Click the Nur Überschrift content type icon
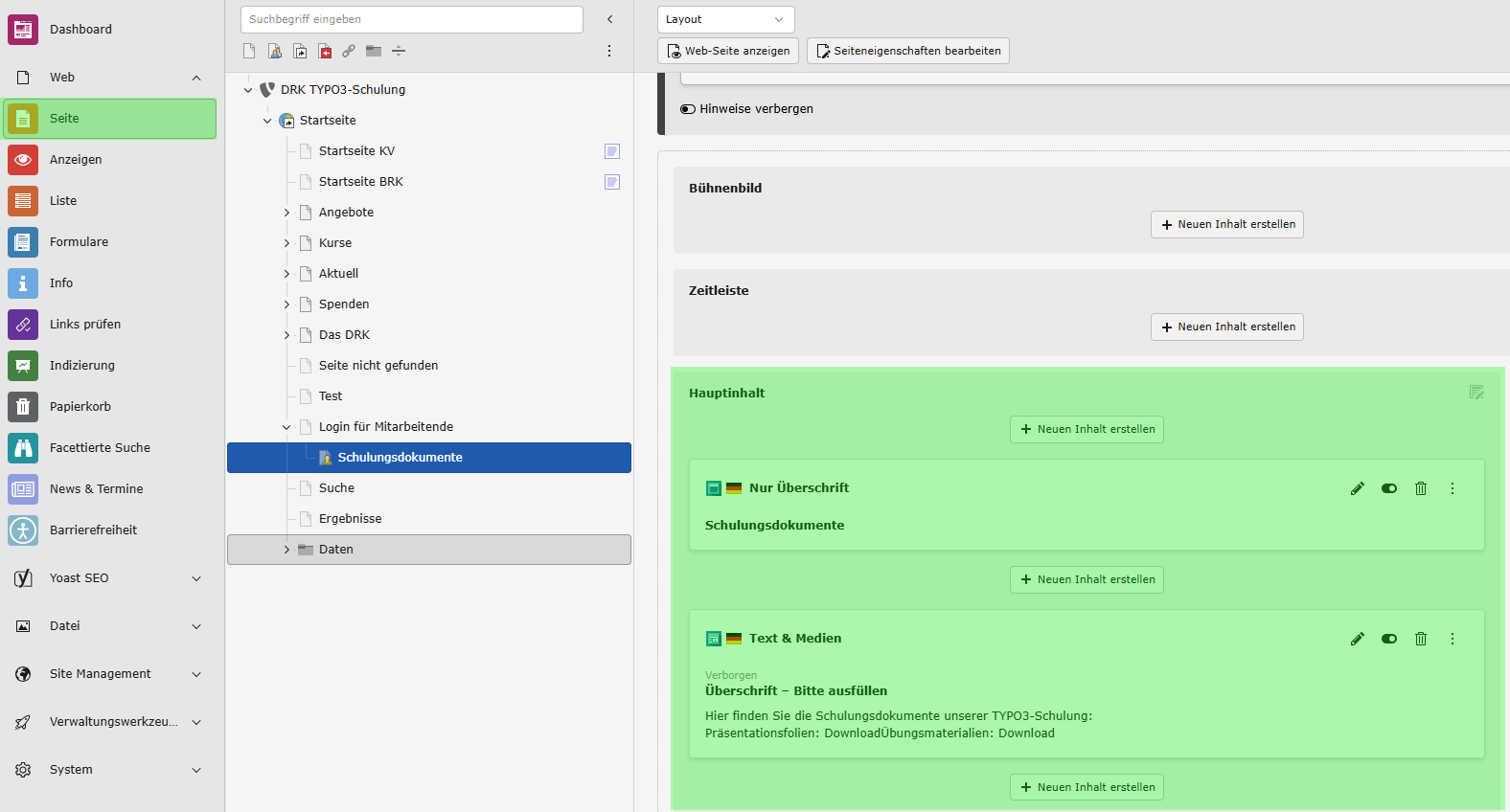This screenshot has height=812, width=1510. click(714, 488)
